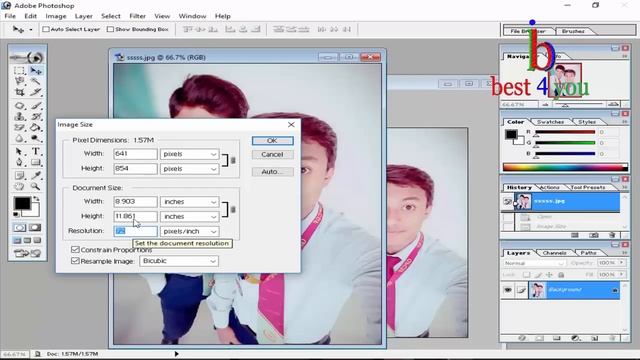640x360 pixels.
Task: Select the Notes tool
Action: [19, 176]
